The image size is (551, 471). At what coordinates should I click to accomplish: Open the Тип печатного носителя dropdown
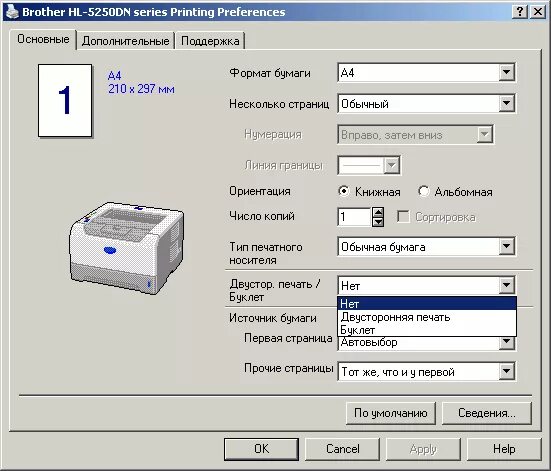pyautogui.click(x=426, y=247)
